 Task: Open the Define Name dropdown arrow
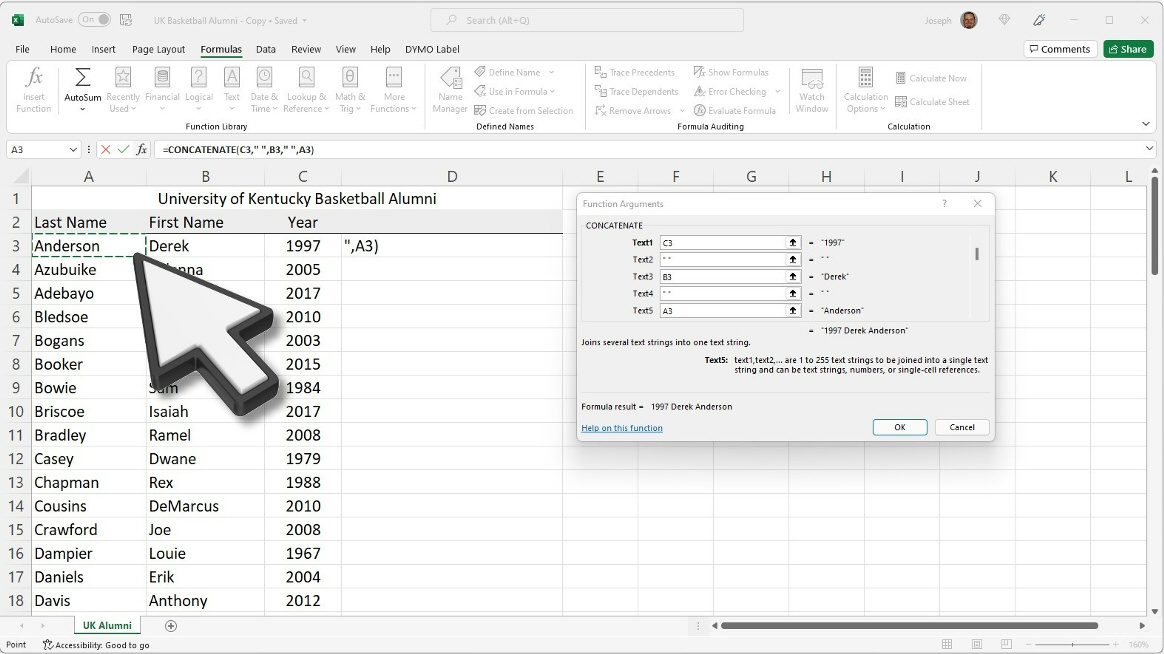[x=552, y=72]
